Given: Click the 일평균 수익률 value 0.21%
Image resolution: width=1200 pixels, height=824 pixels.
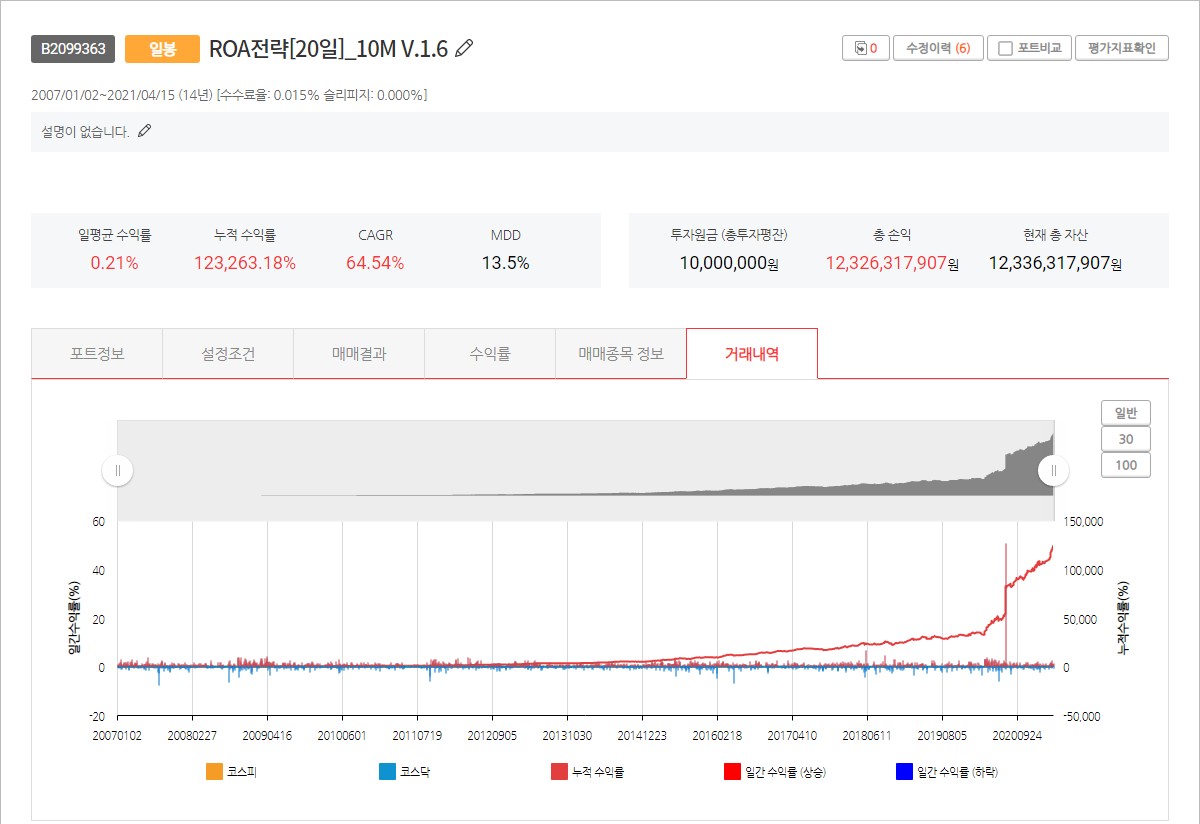Looking at the screenshot, I should point(115,264).
